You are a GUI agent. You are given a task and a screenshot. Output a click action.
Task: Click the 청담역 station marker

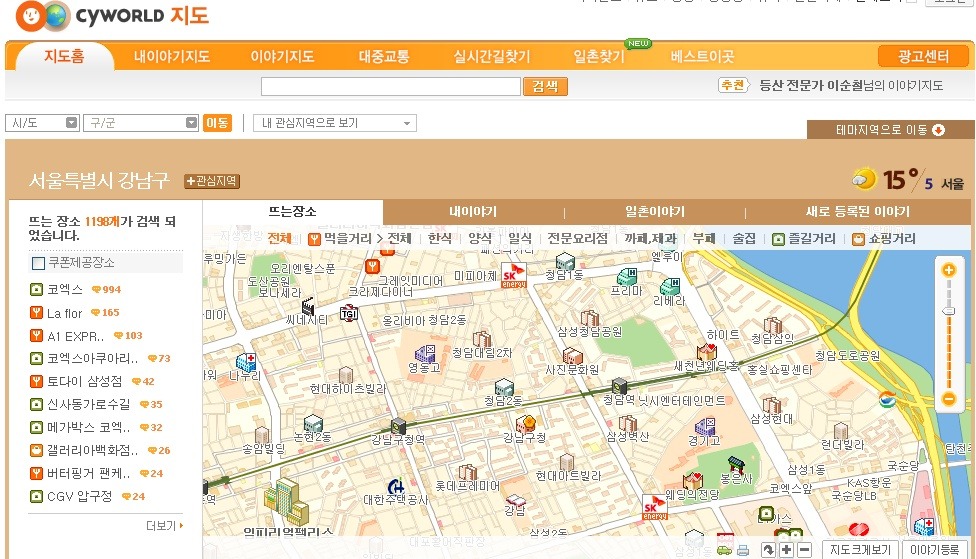coord(619,386)
